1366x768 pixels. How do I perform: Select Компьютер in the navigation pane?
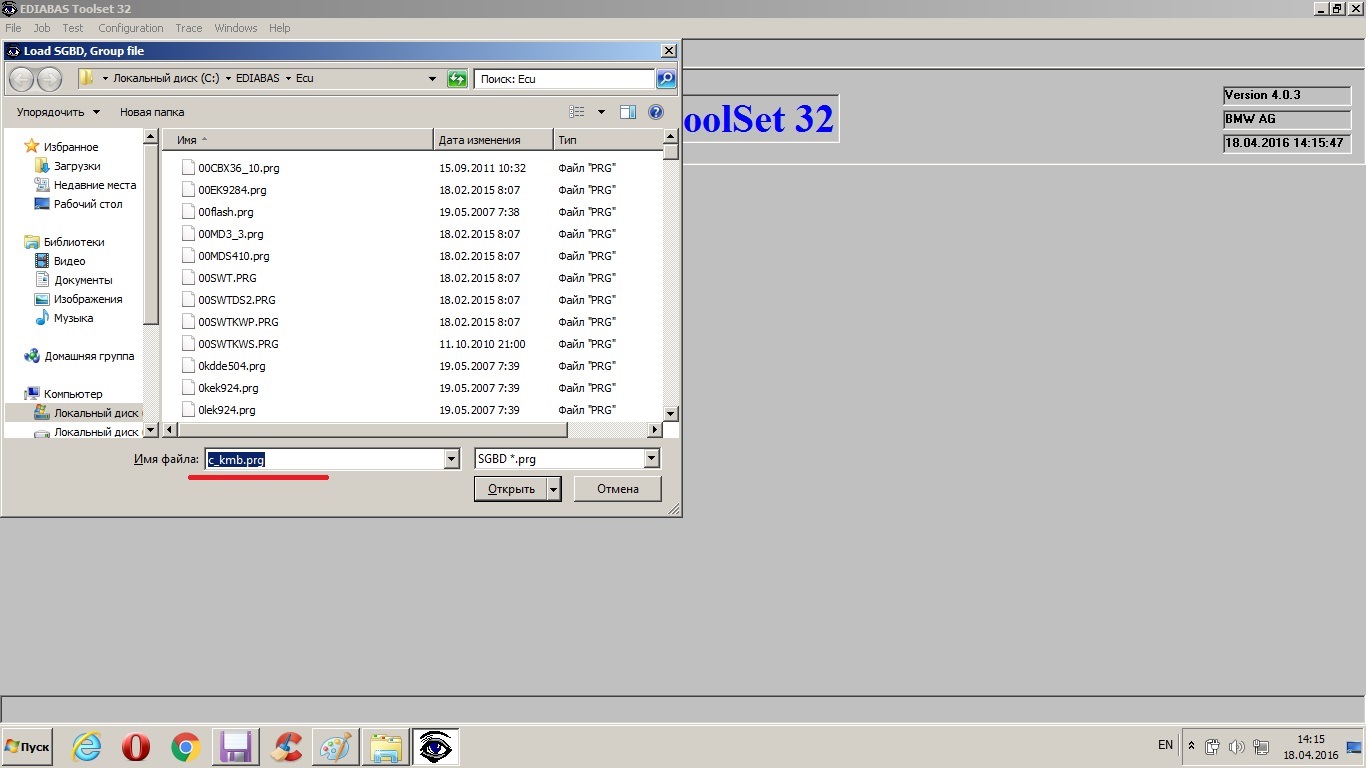click(x=63, y=394)
